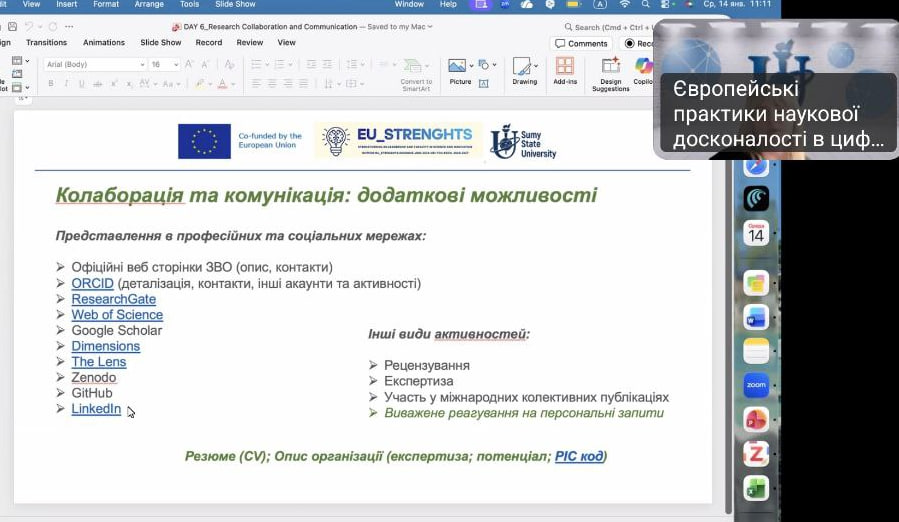Switch to the Animations tab

click(104, 43)
